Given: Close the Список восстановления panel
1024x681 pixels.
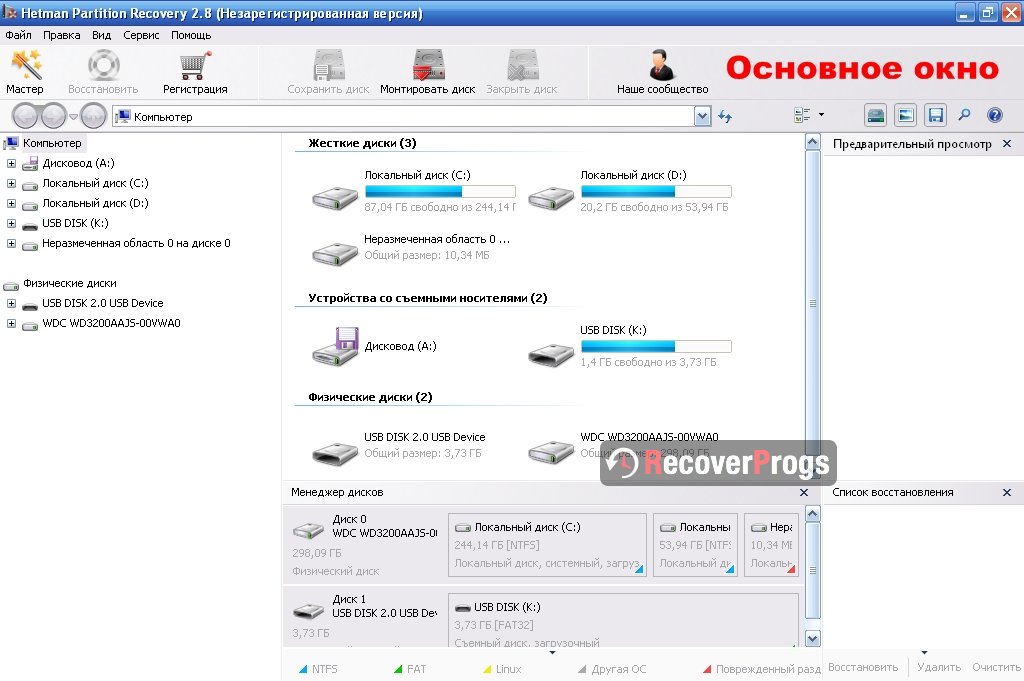Looking at the screenshot, I should click(1007, 492).
